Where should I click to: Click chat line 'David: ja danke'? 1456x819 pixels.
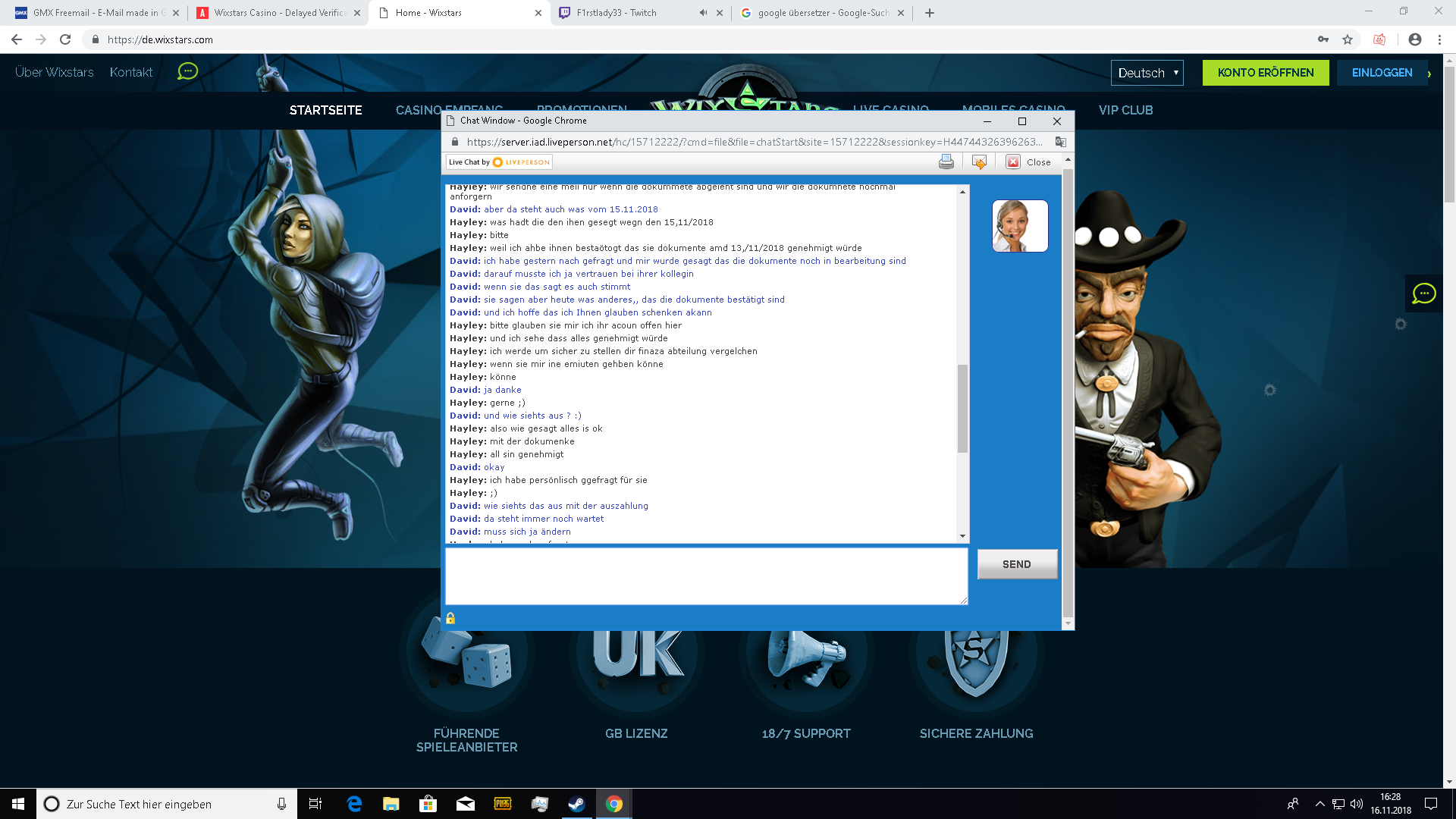coord(485,390)
